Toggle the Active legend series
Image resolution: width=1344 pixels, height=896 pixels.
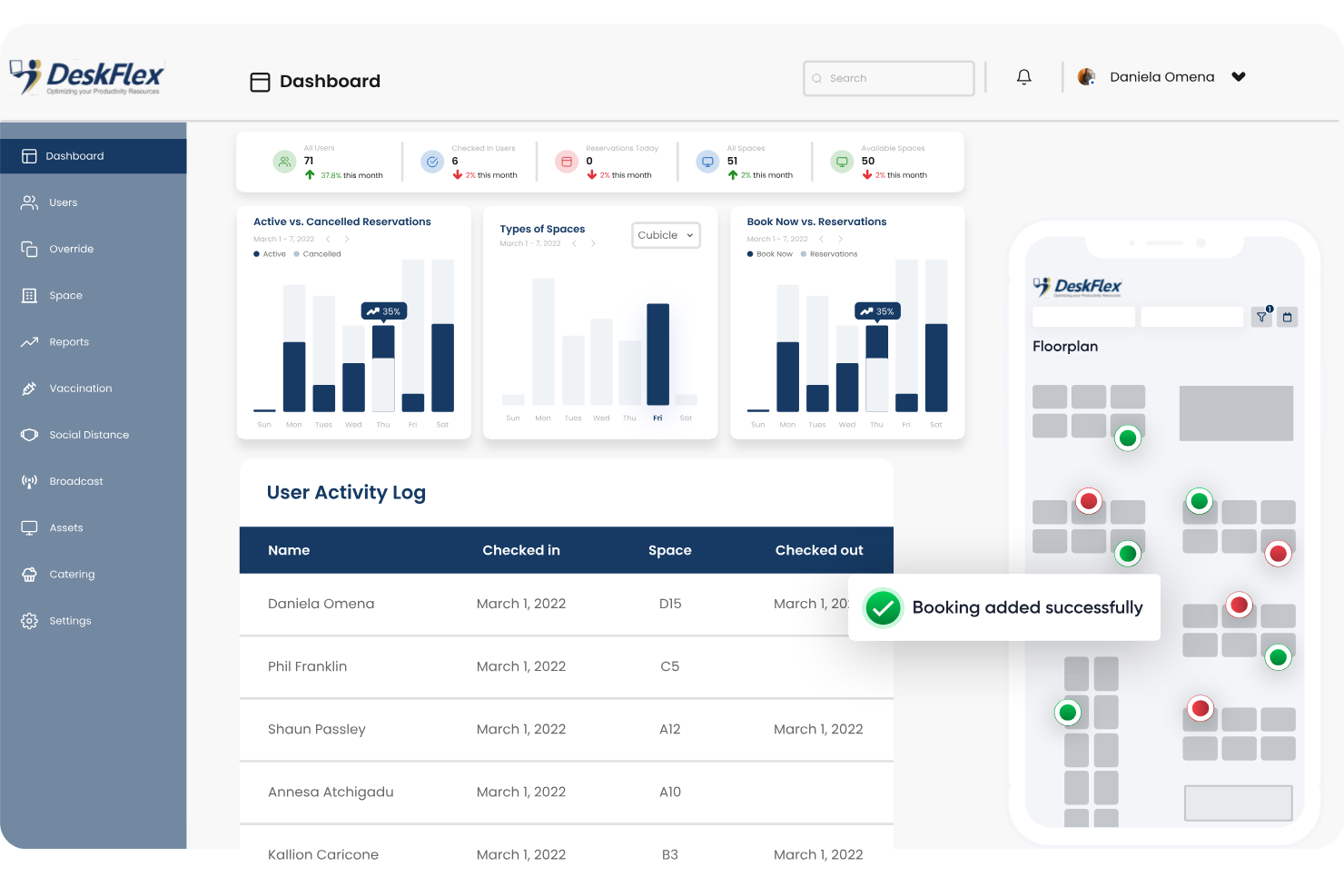point(270,254)
